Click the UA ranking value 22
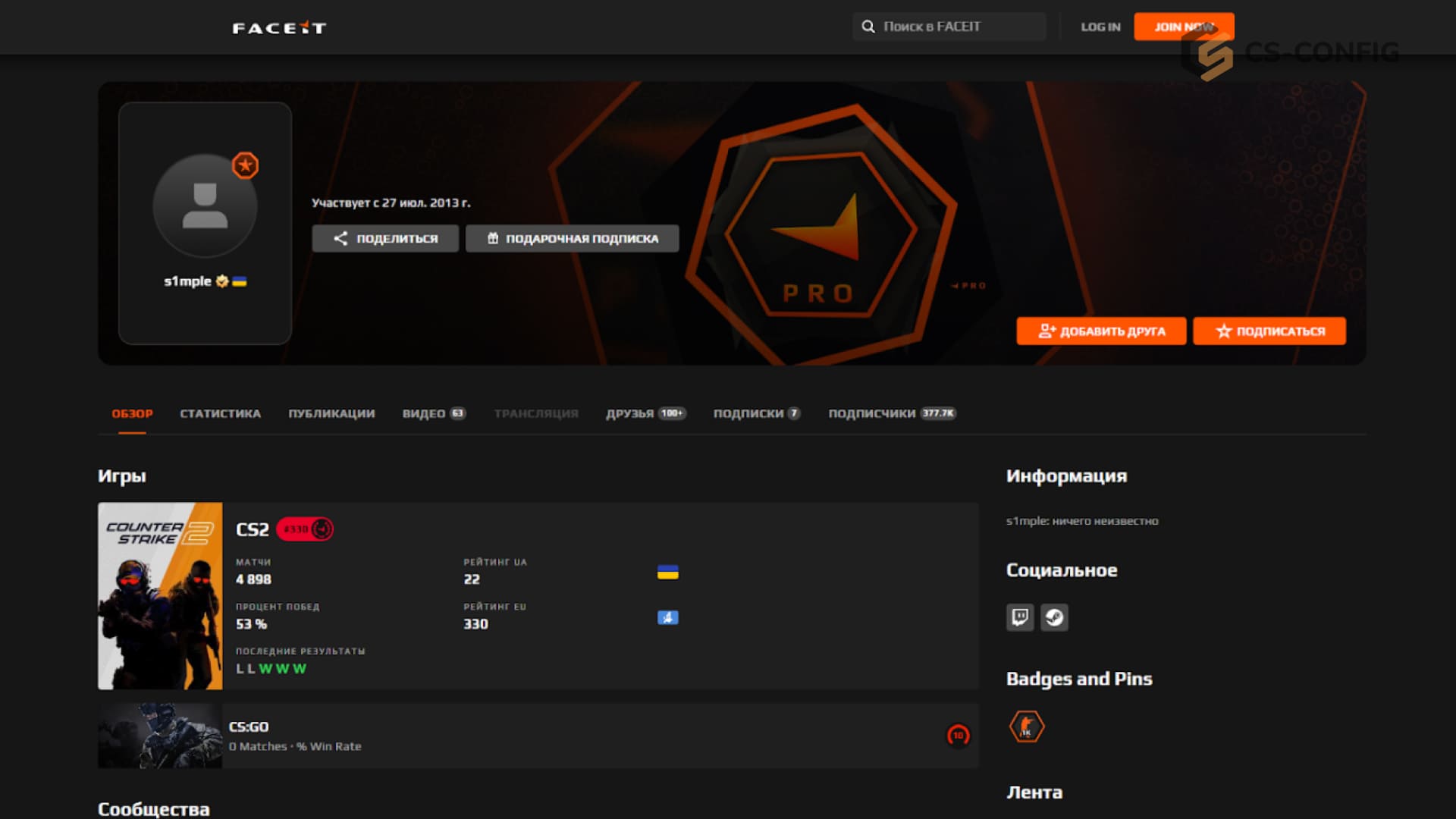The image size is (1456, 819). pyautogui.click(x=472, y=579)
